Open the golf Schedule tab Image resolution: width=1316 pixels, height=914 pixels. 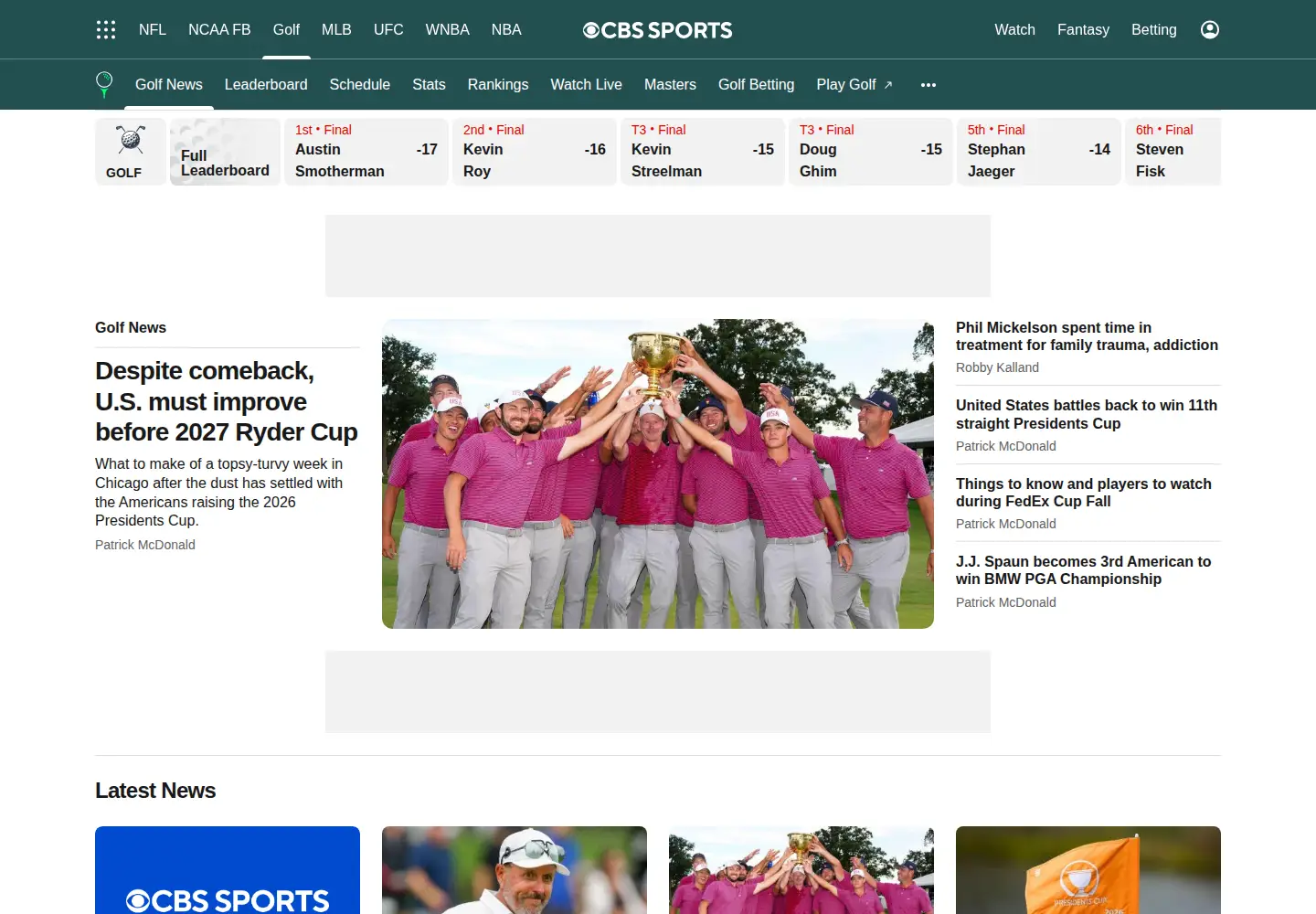pyautogui.click(x=360, y=84)
